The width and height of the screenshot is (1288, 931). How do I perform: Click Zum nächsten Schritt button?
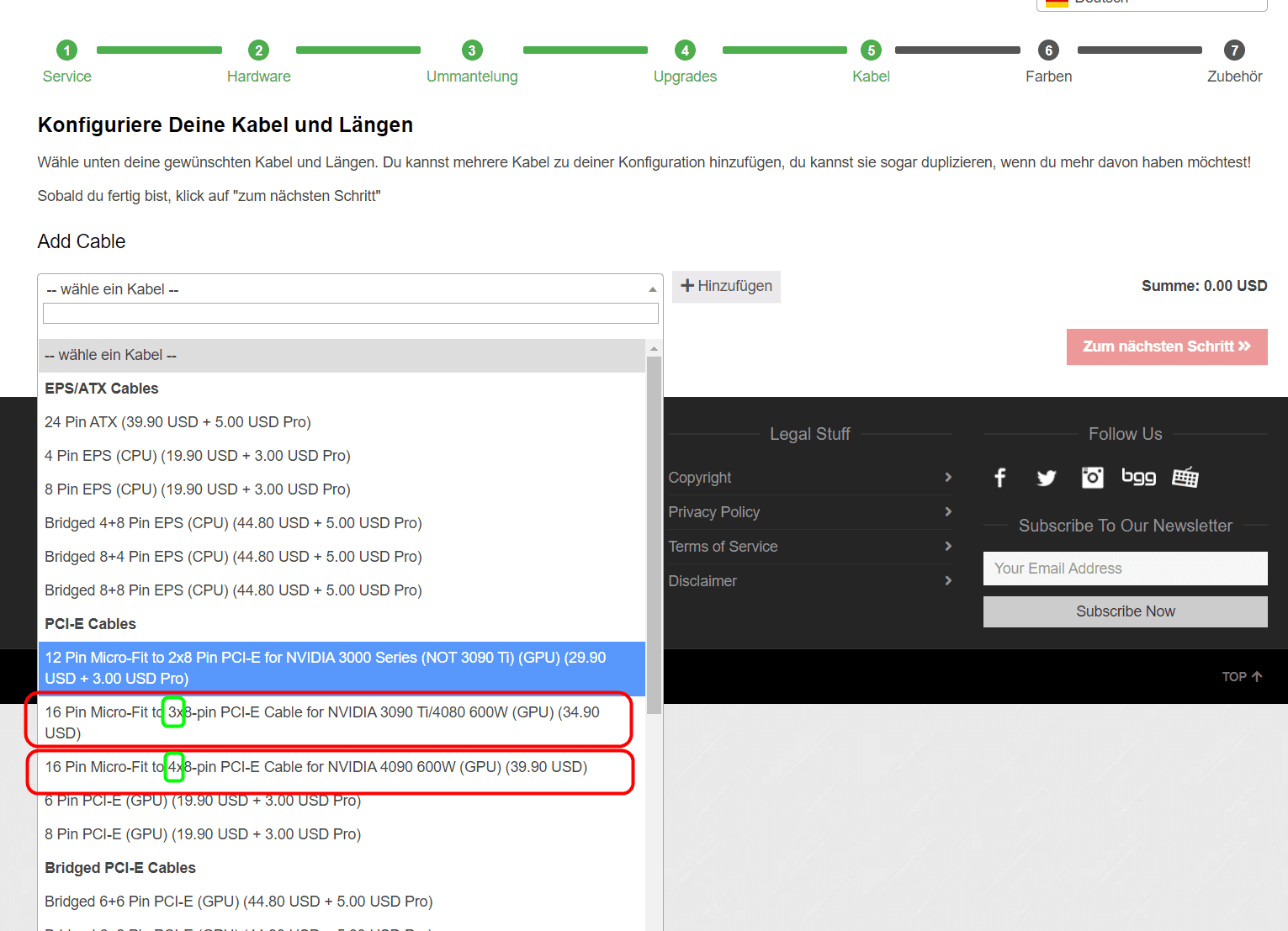(x=1167, y=346)
